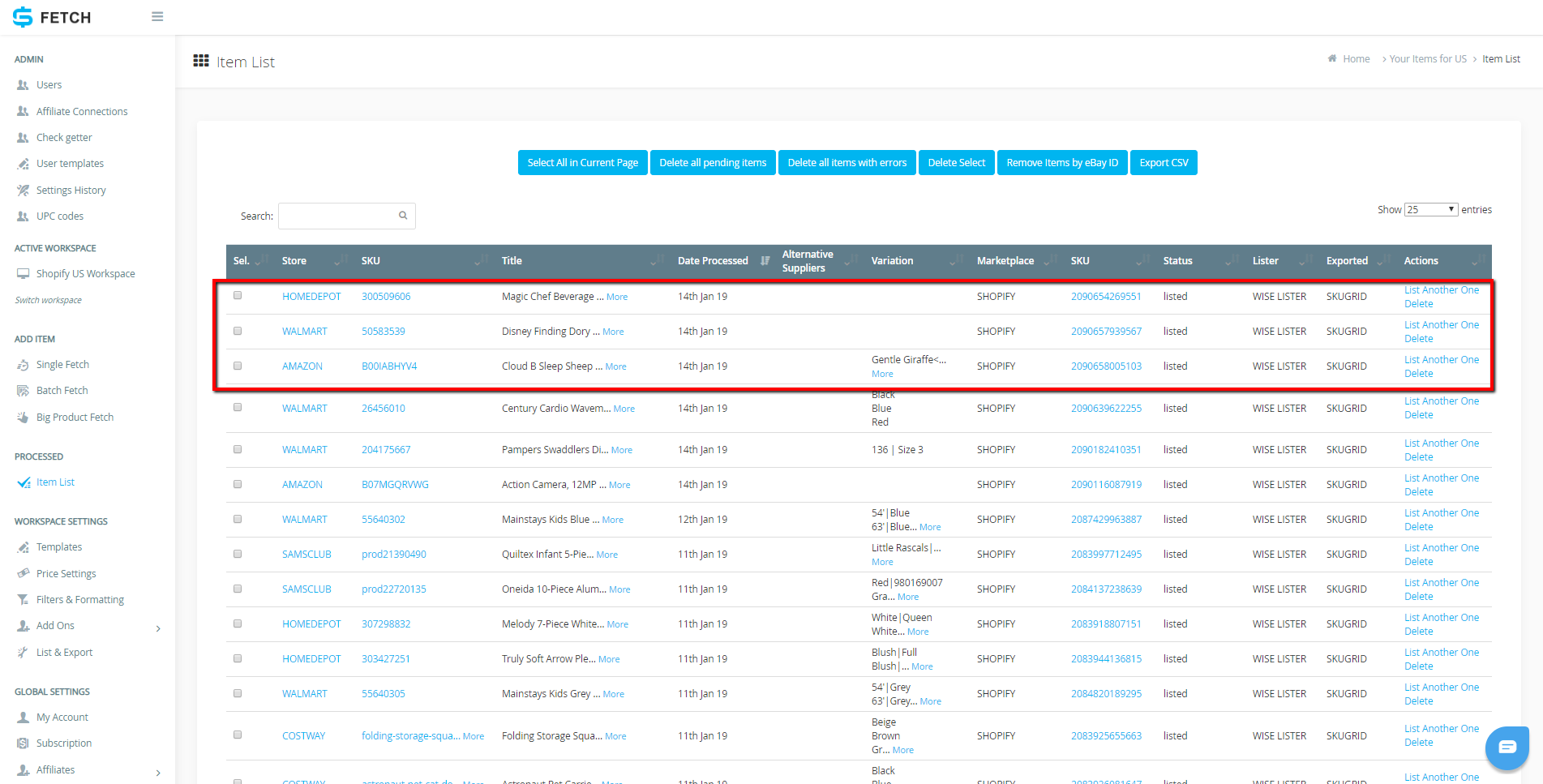
Task: Click the Home breadcrumb icon
Action: pos(1332,58)
